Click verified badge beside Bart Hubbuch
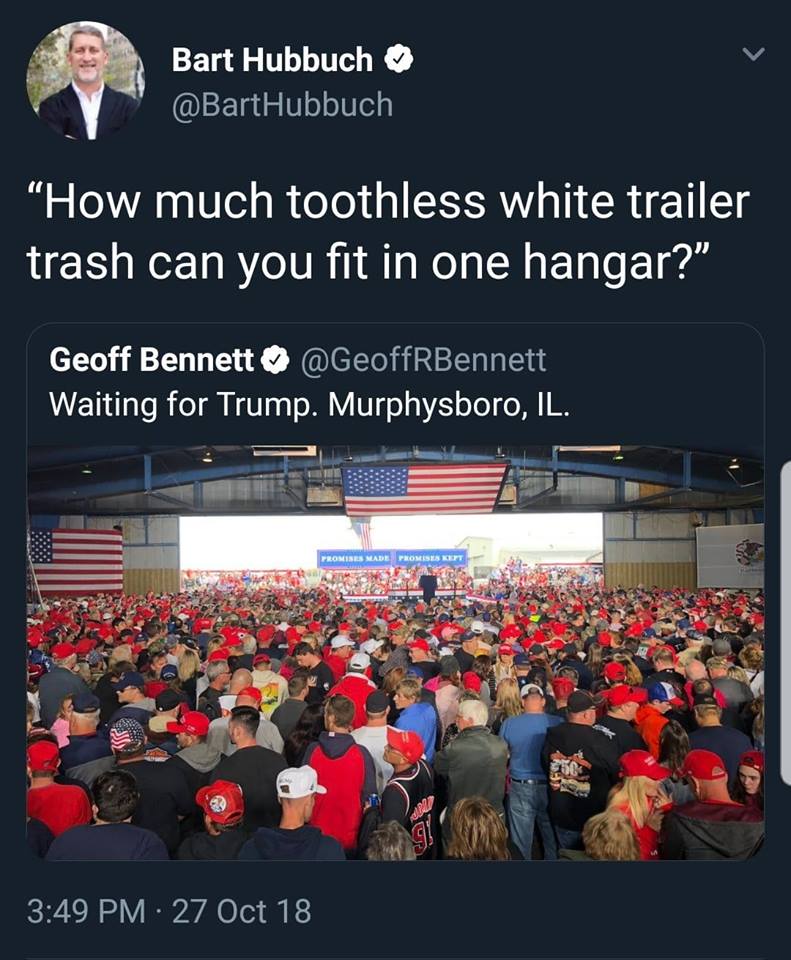 pos(399,59)
